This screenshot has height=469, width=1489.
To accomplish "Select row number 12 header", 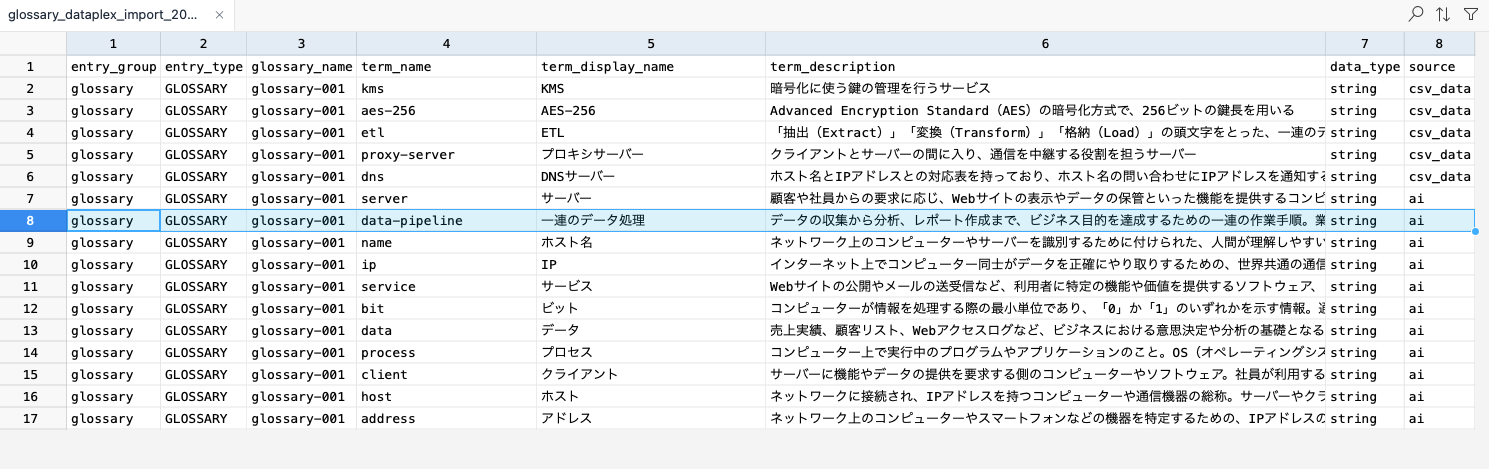I will tap(33, 309).
